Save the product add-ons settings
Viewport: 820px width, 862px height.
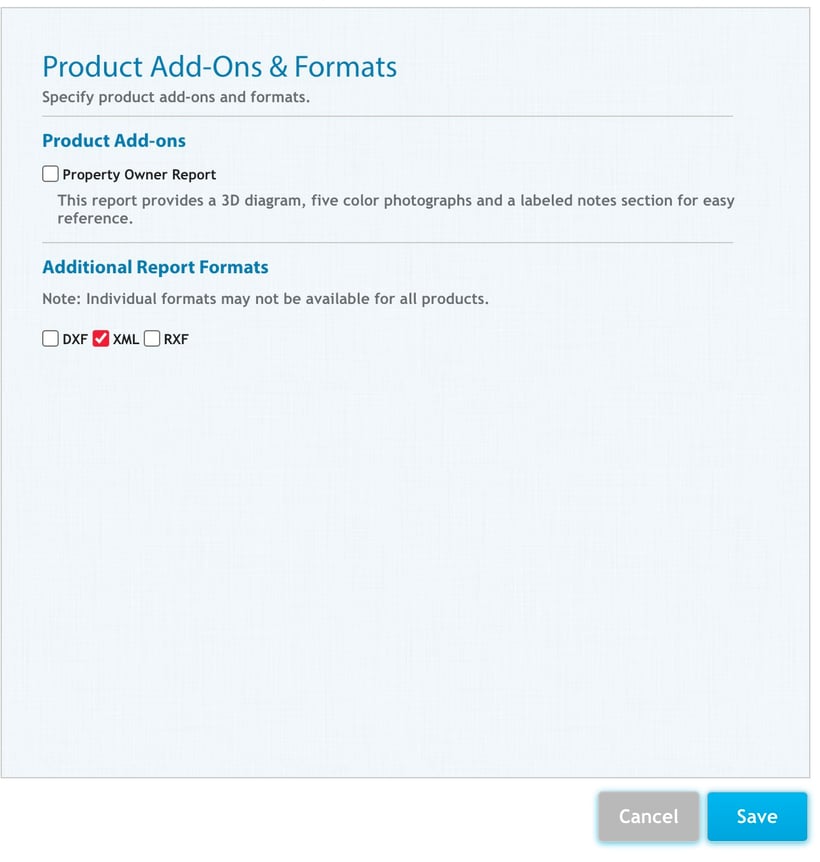click(756, 817)
